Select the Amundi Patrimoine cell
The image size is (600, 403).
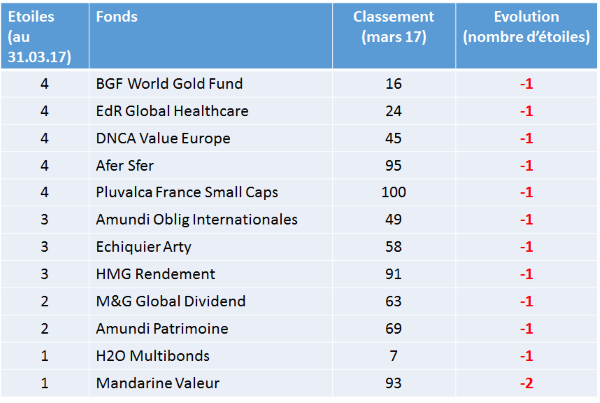(162, 328)
